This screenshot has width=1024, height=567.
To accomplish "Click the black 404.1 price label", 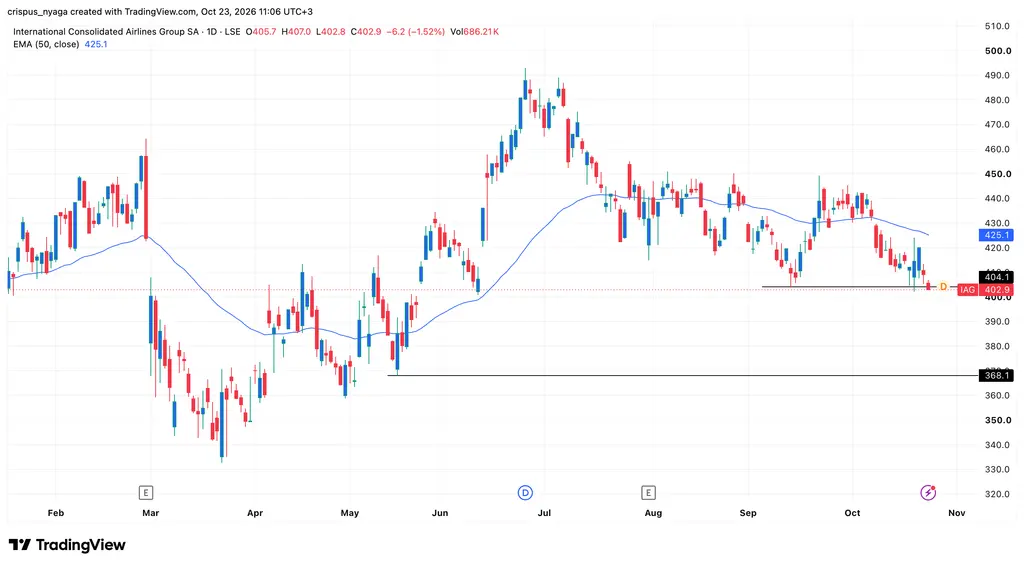I will [997, 277].
